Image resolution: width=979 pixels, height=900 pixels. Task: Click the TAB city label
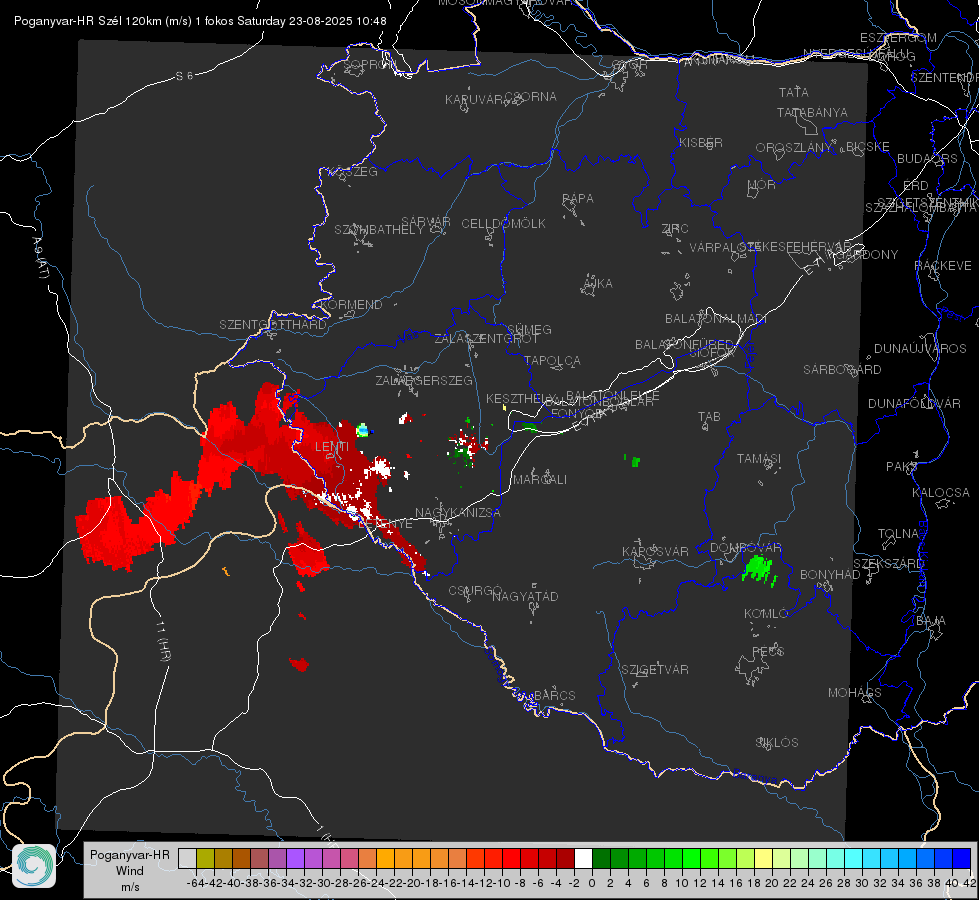coord(709,417)
